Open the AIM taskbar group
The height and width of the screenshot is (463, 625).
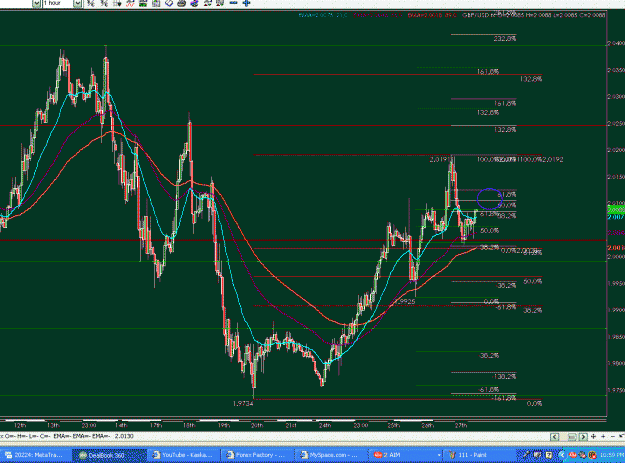coord(407,455)
